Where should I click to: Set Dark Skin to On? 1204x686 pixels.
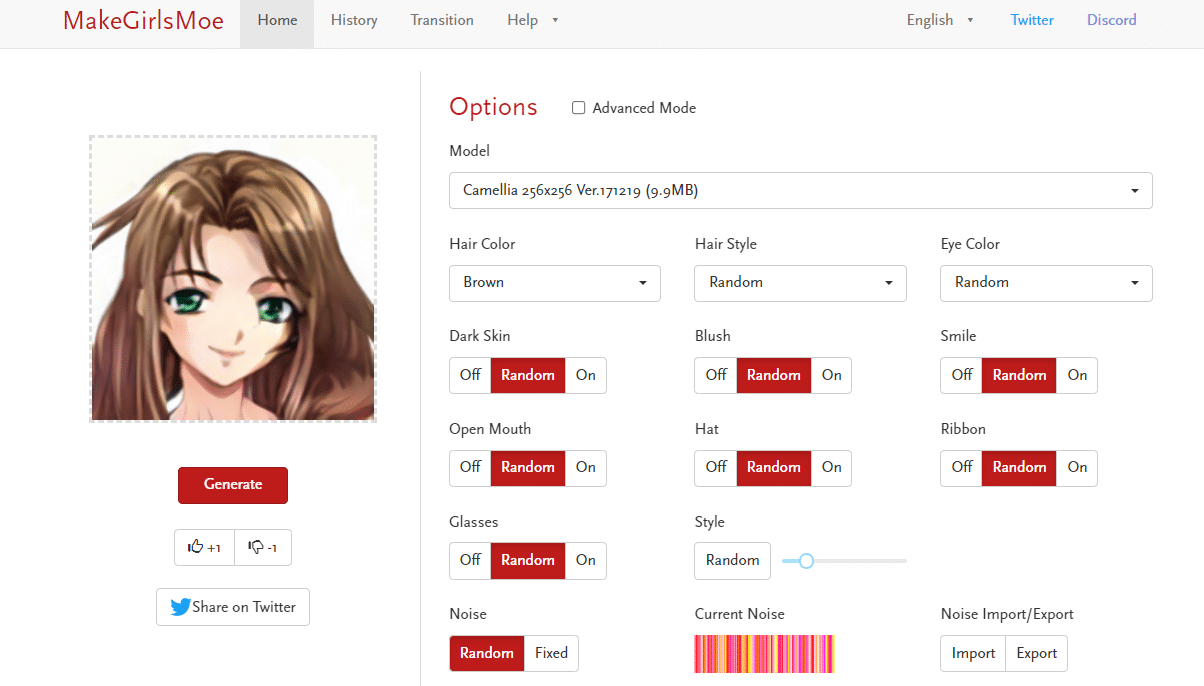[585, 375]
